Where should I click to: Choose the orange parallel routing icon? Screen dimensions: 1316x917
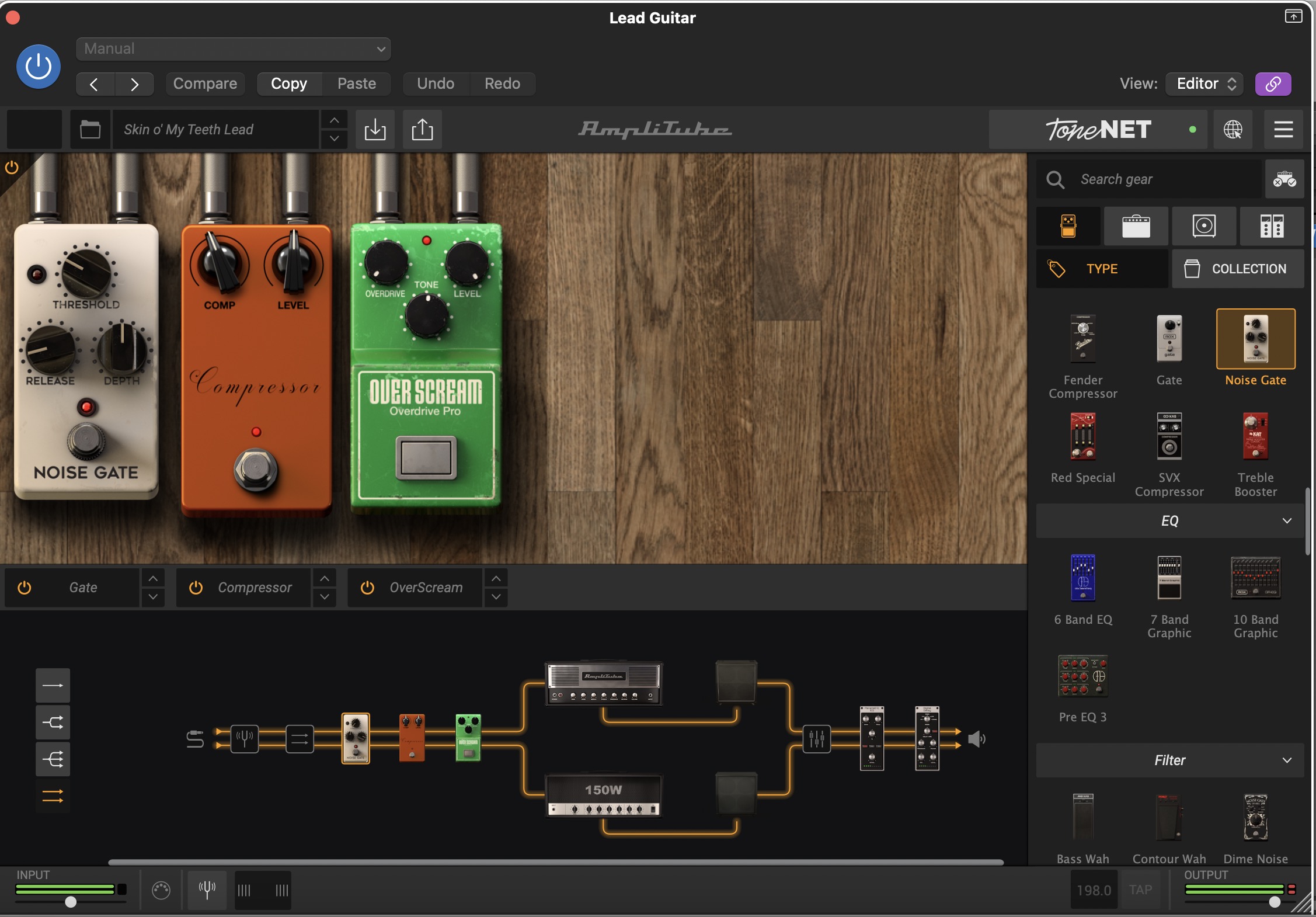[x=53, y=796]
